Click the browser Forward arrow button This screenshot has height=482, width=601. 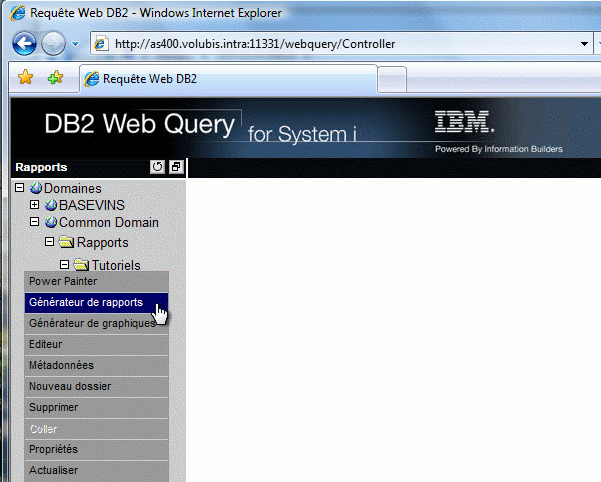tap(53, 44)
